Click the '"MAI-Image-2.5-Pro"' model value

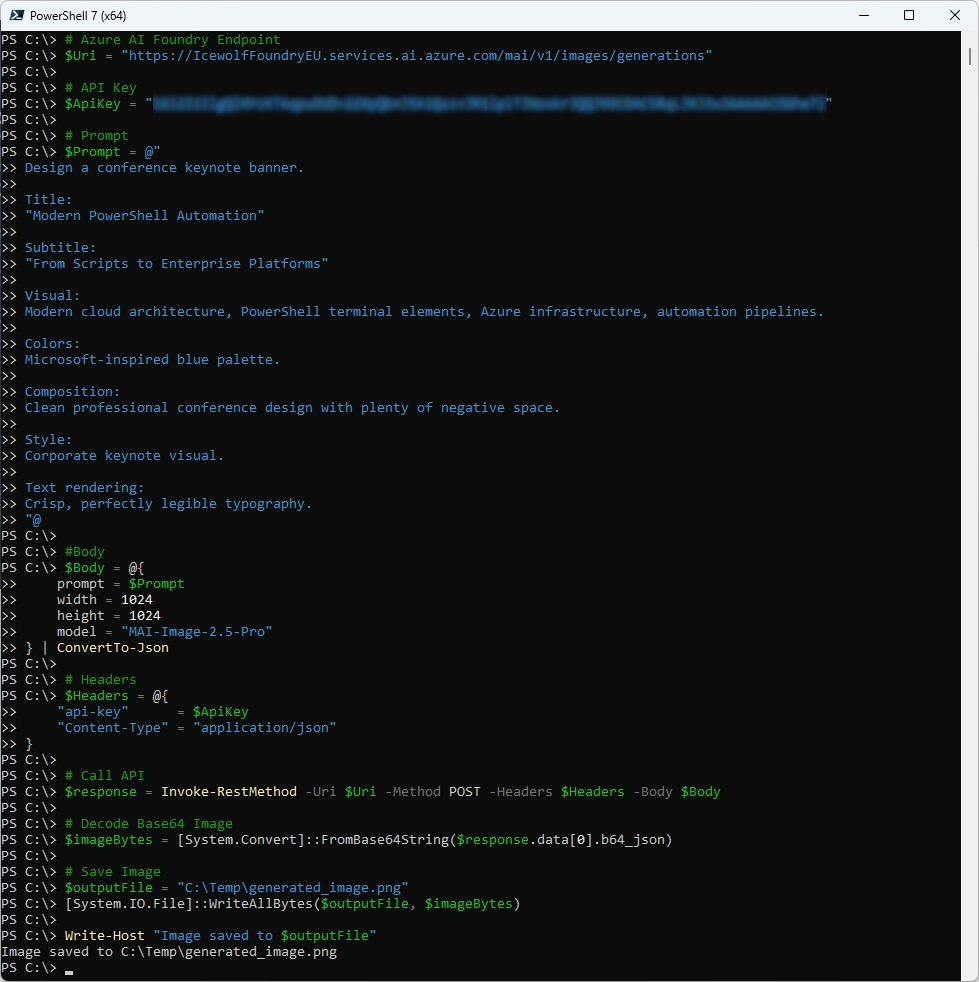pos(197,631)
